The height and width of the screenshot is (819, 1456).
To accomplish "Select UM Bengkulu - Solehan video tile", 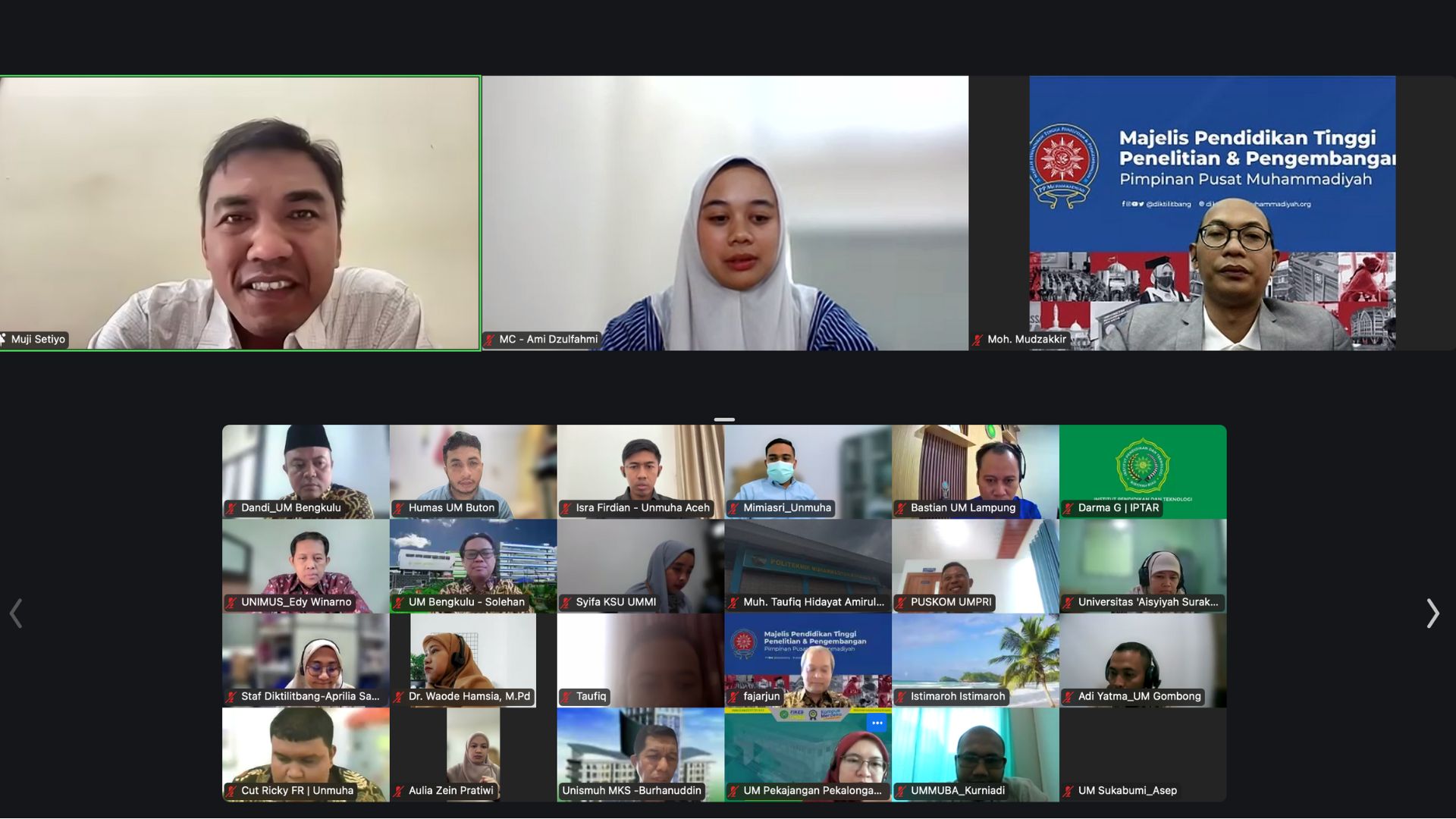I will tap(472, 561).
